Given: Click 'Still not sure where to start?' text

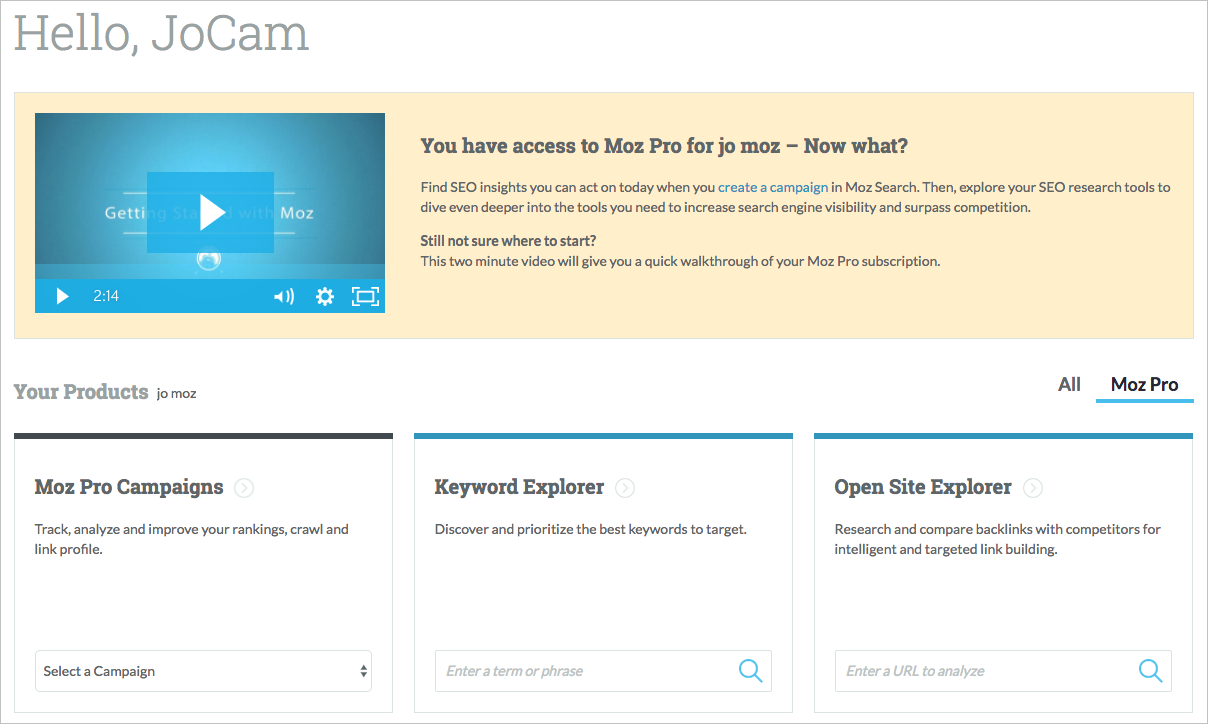Looking at the screenshot, I should [509, 241].
